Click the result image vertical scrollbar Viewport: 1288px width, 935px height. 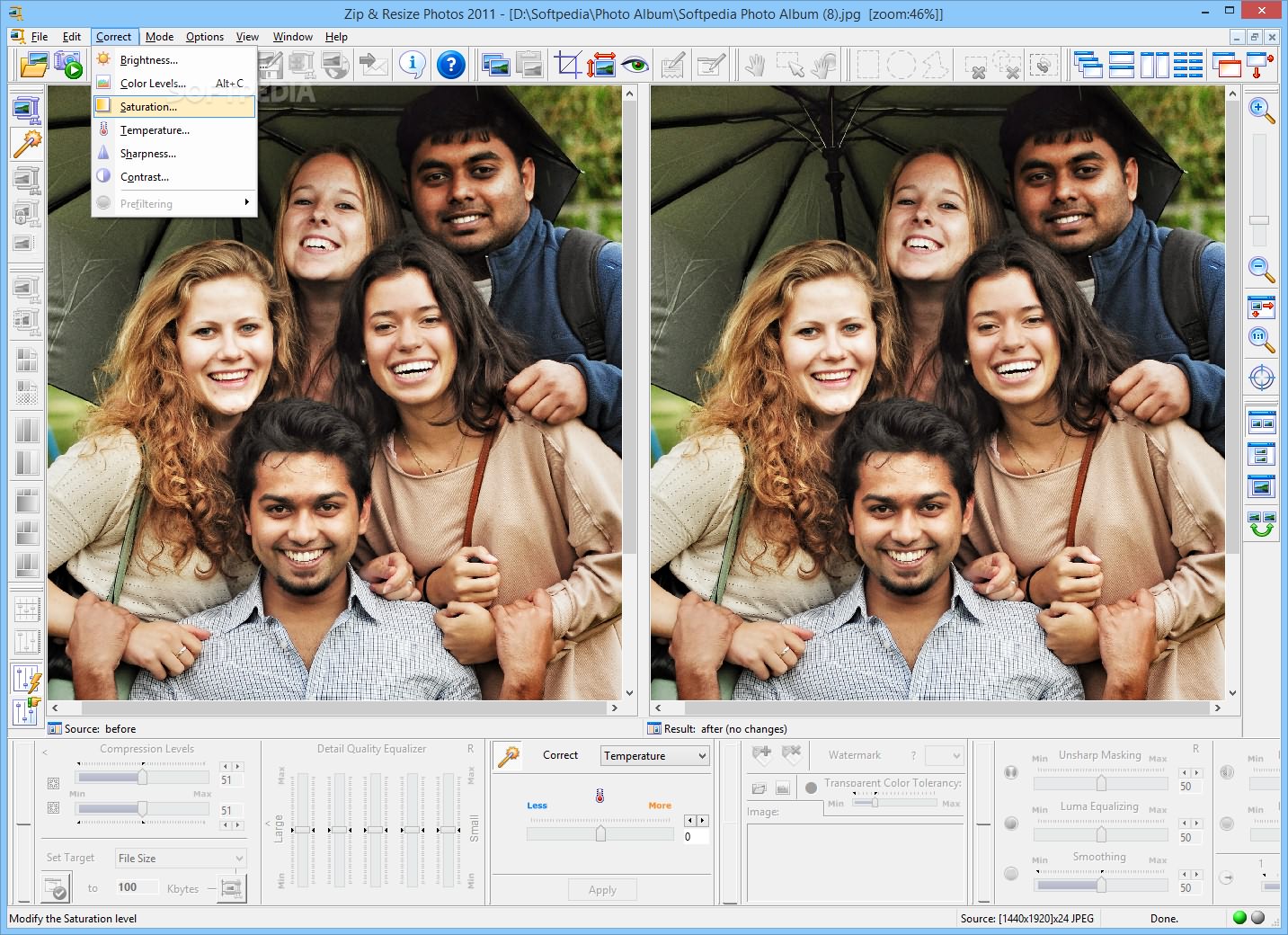pyautogui.click(x=1232, y=393)
